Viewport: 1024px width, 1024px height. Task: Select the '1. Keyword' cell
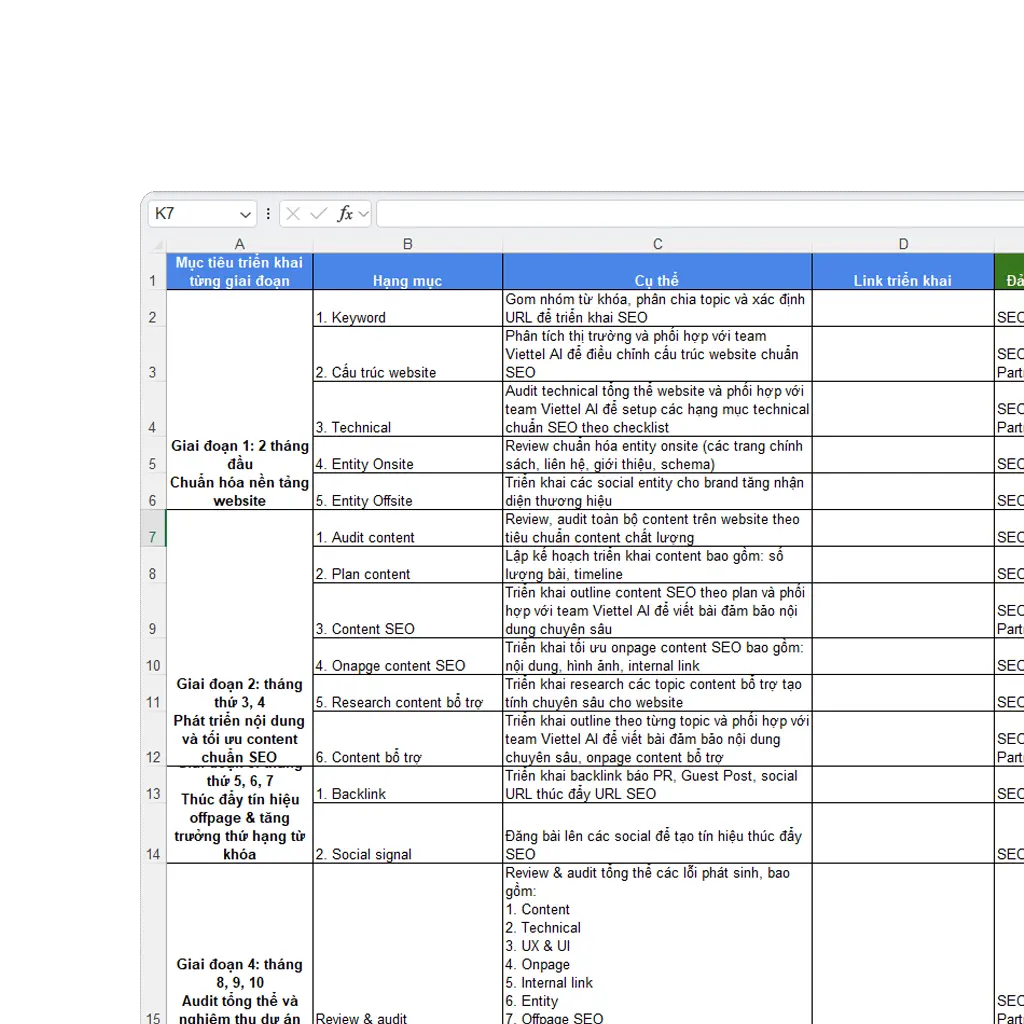[408, 308]
